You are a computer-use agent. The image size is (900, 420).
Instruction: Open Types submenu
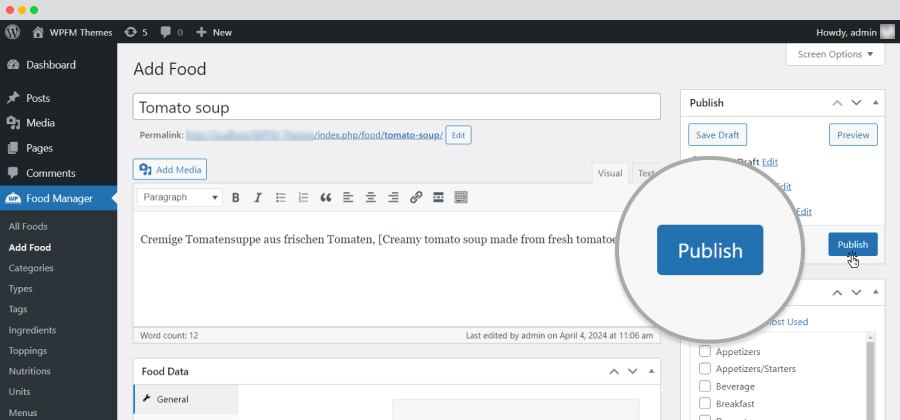tap(21, 289)
